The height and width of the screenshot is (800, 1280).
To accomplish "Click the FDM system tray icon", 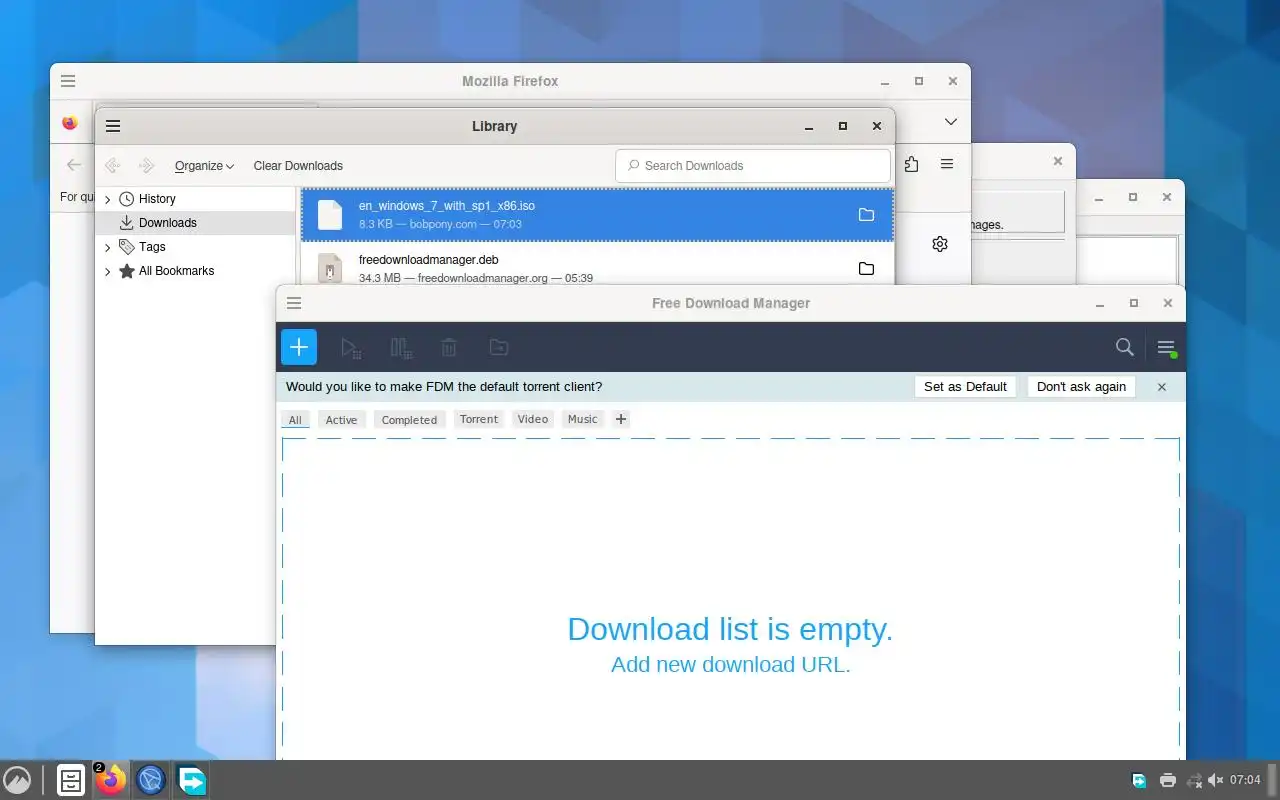I will [x=1139, y=780].
